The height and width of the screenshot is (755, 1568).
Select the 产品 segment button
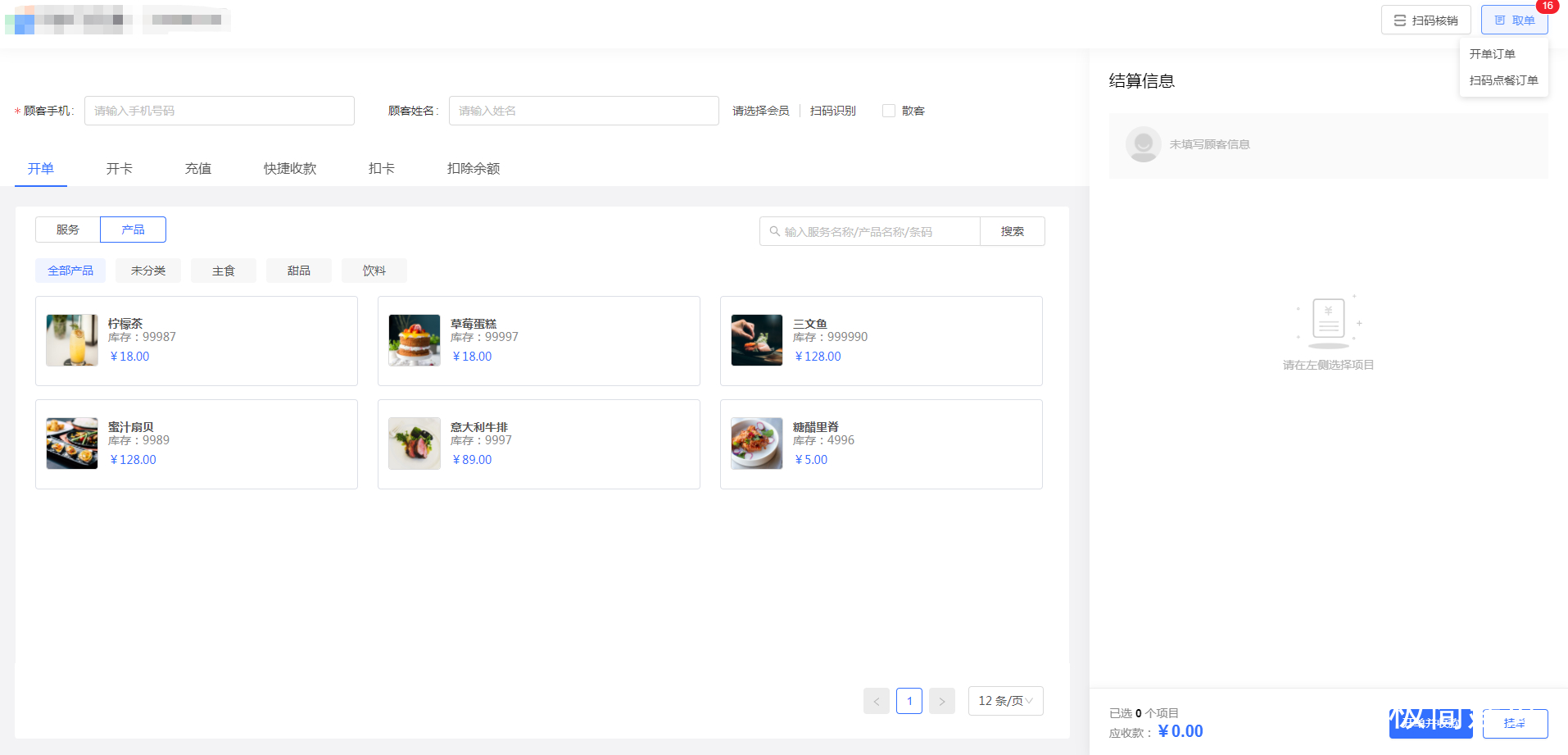(133, 230)
